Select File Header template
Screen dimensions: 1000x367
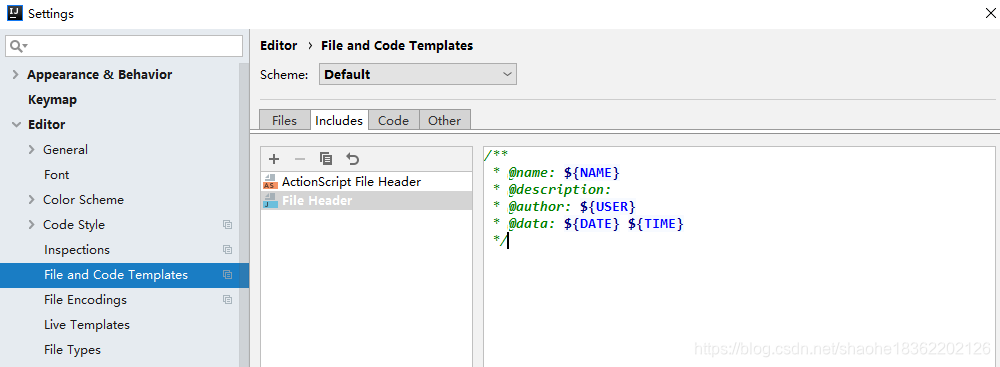click(x=367, y=200)
